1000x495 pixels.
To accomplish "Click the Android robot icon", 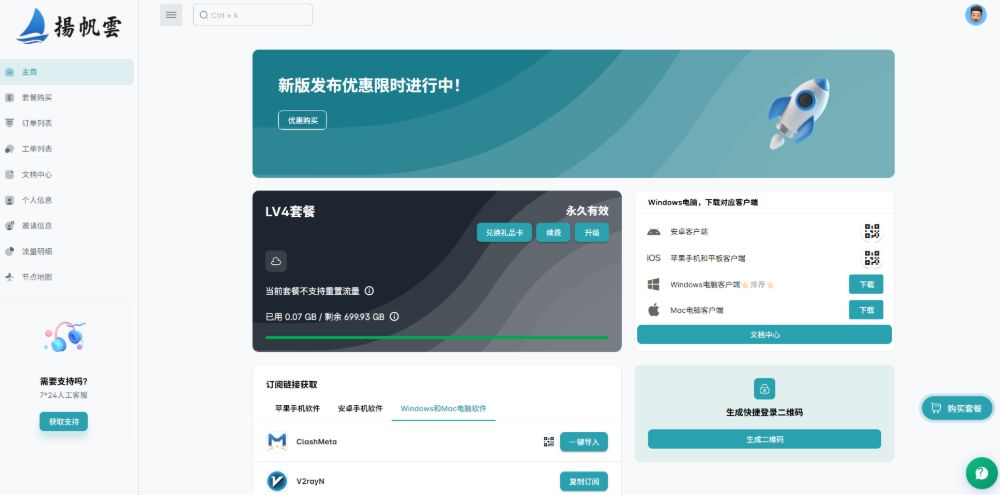I will pos(654,232).
